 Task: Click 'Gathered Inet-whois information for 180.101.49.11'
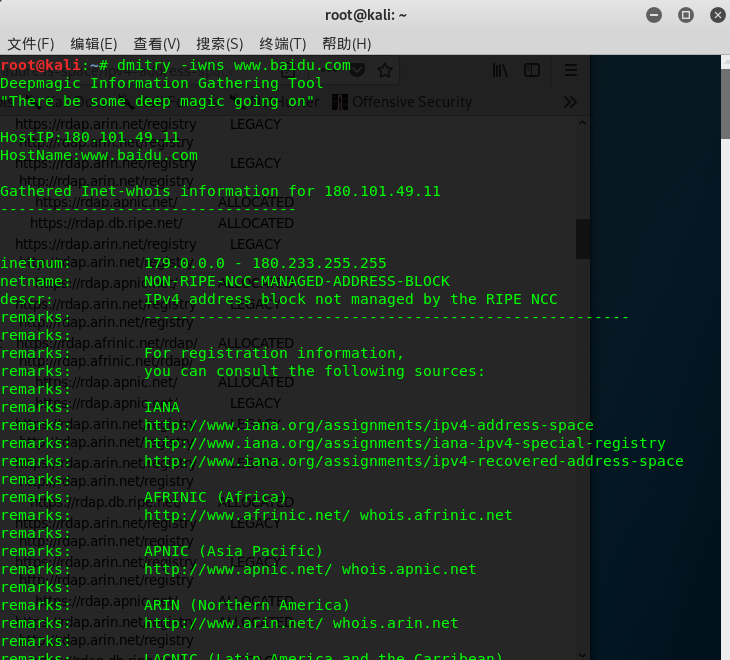220,191
